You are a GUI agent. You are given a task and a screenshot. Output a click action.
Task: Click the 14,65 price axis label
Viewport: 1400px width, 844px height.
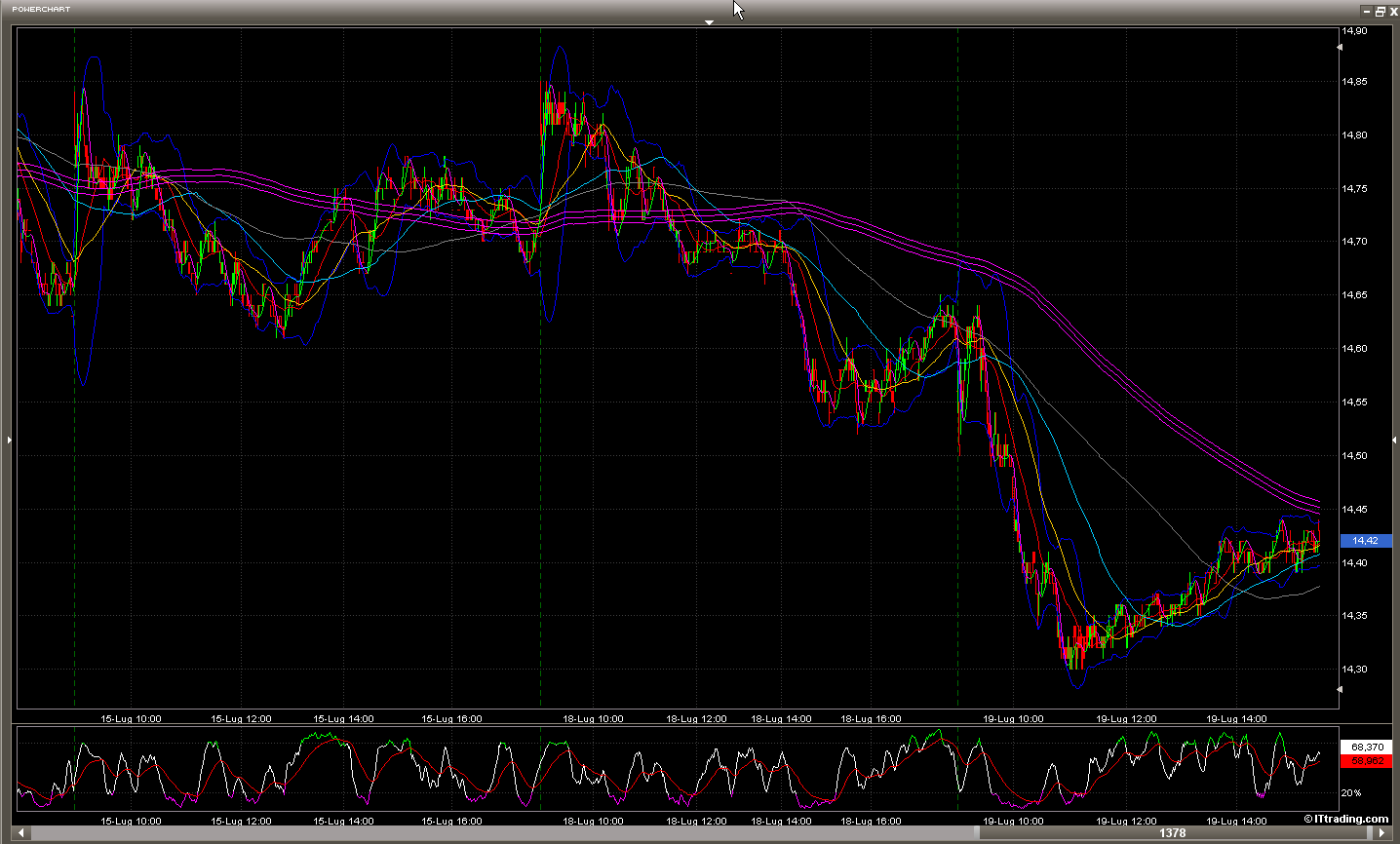1354,295
